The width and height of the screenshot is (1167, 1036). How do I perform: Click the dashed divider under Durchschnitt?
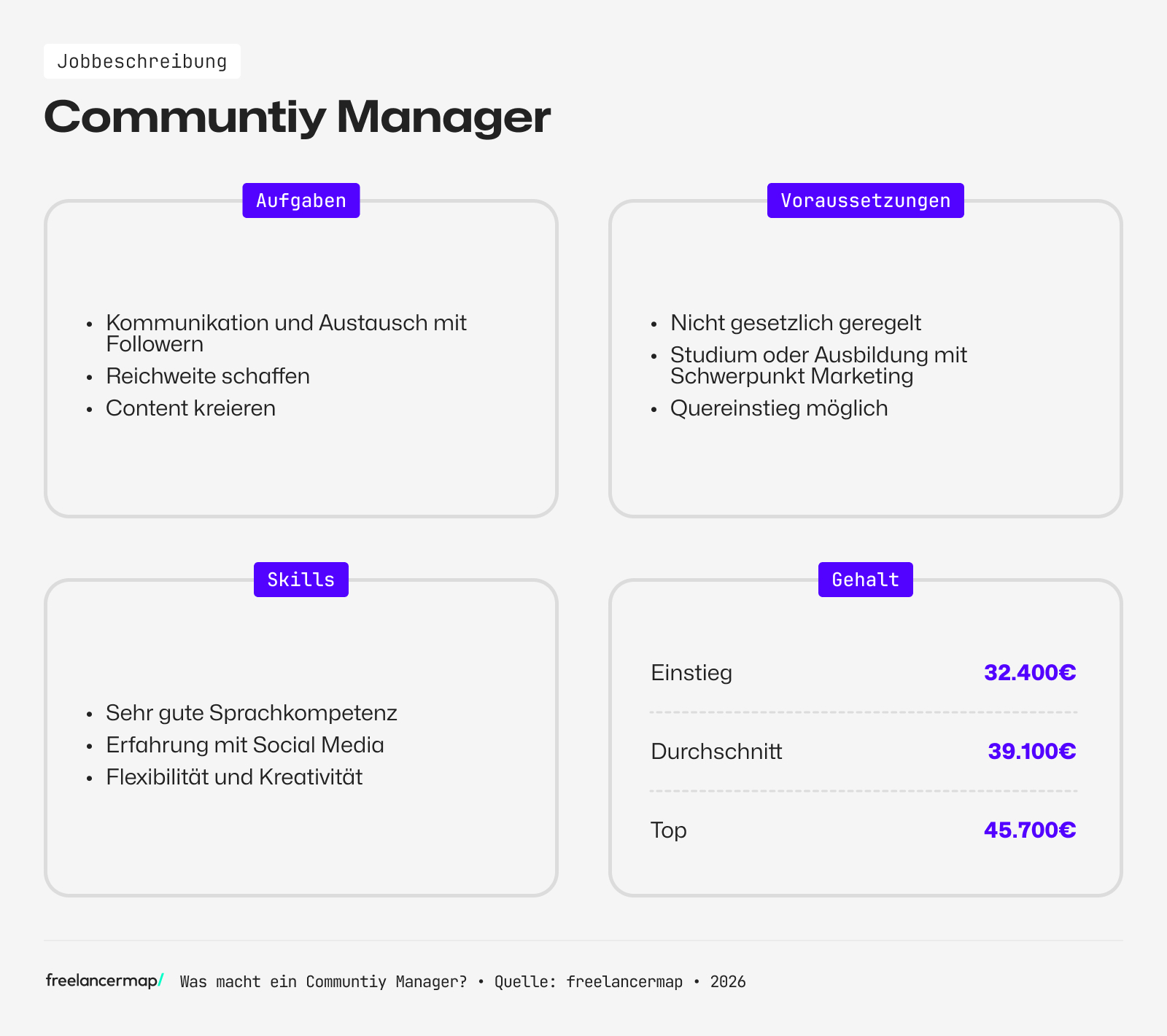tap(864, 789)
